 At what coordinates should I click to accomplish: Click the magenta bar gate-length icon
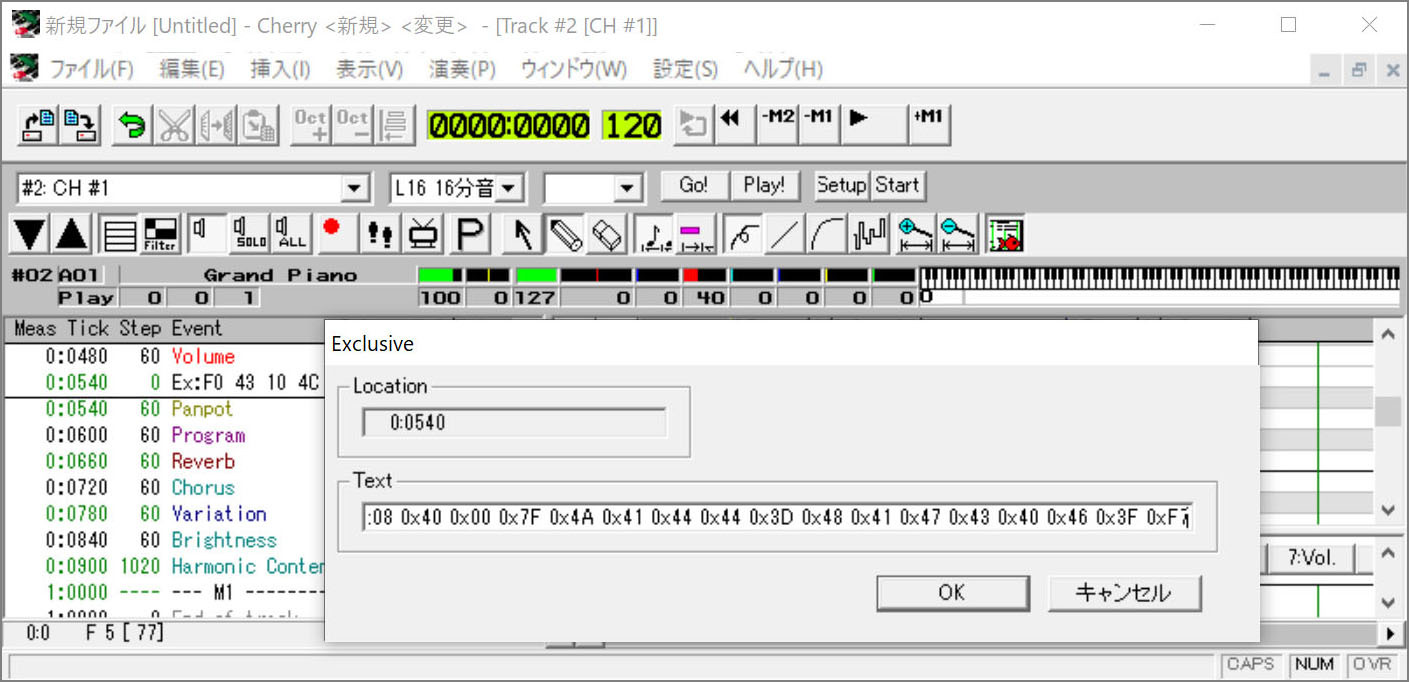click(x=696, y=234)
